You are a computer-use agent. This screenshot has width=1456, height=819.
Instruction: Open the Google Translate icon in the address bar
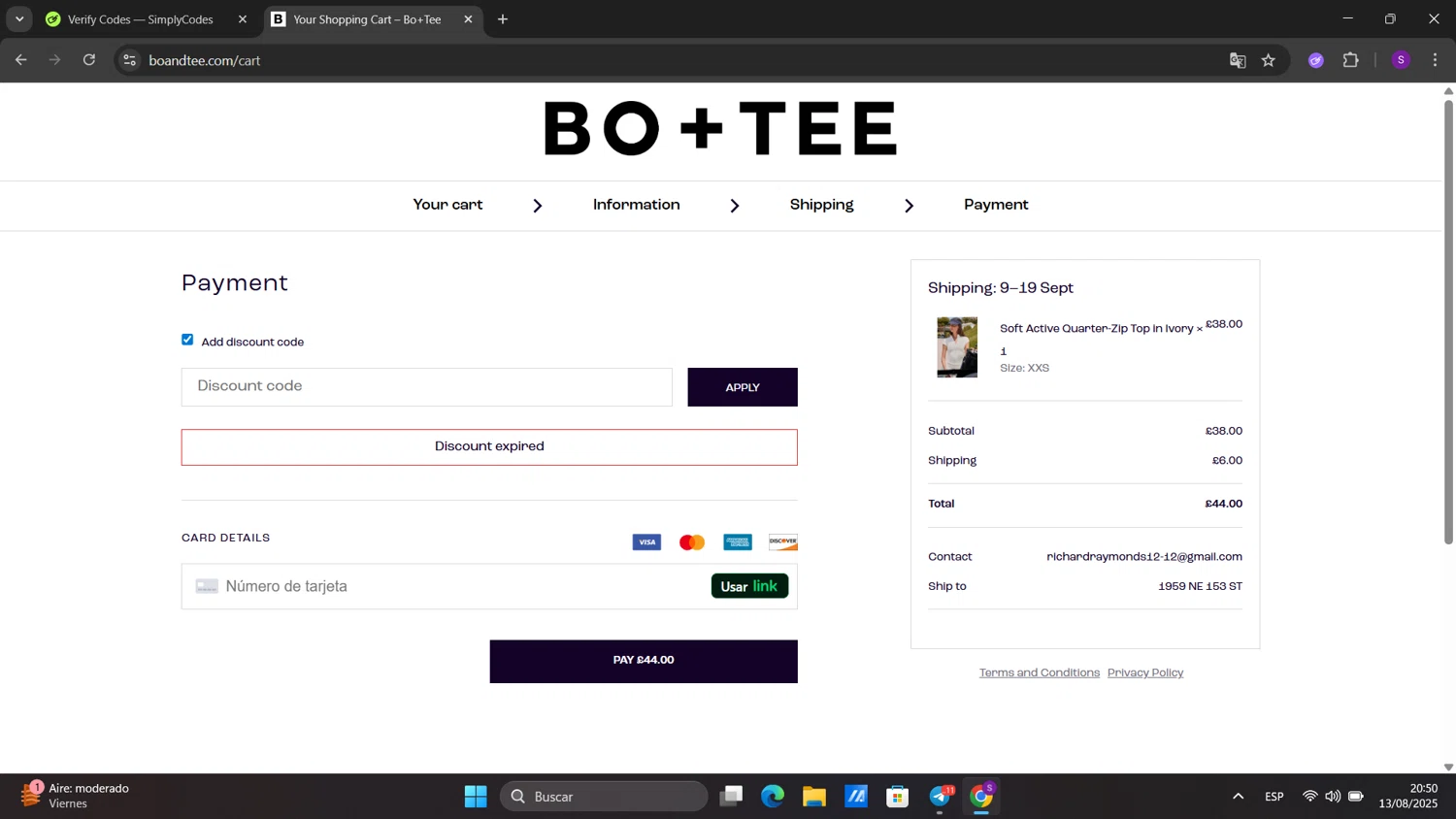pos(1238,60)
